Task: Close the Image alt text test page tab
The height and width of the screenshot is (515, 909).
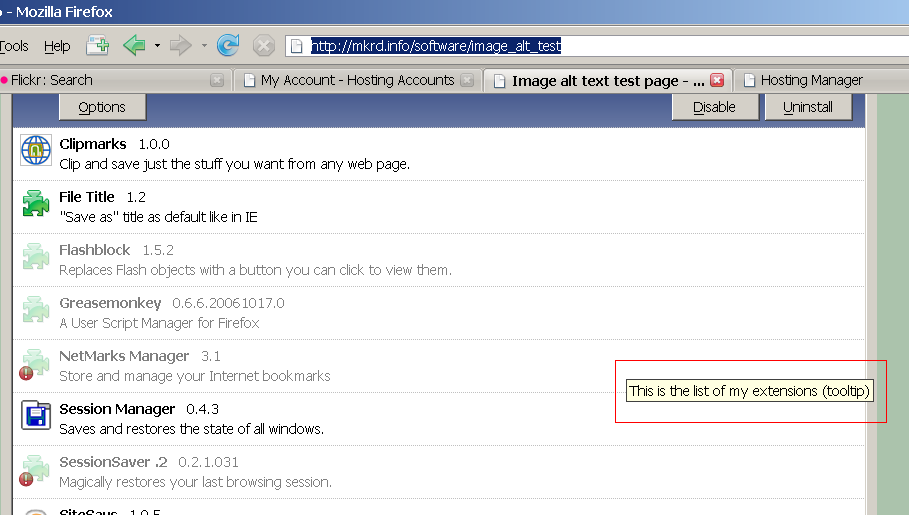Action: 717,80
